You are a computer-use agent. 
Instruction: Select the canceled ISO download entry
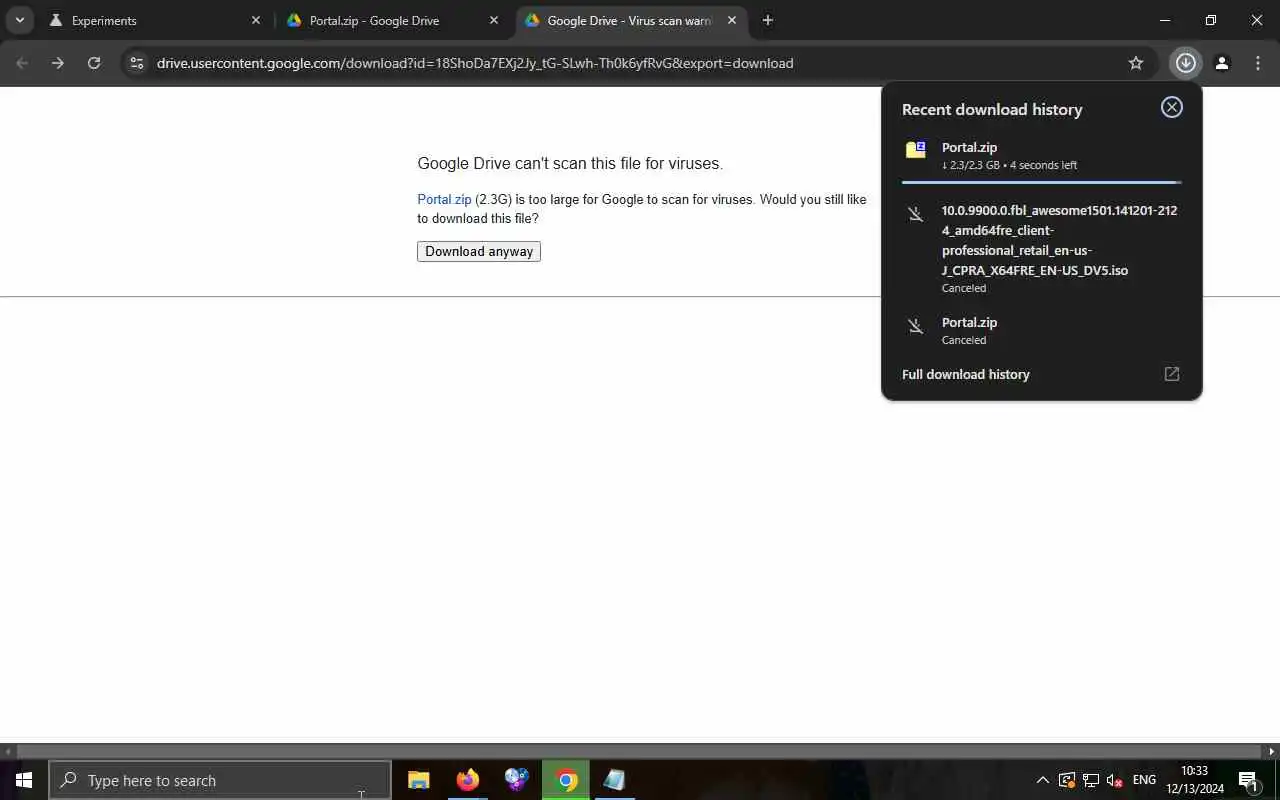click(x=1041, y=249)
